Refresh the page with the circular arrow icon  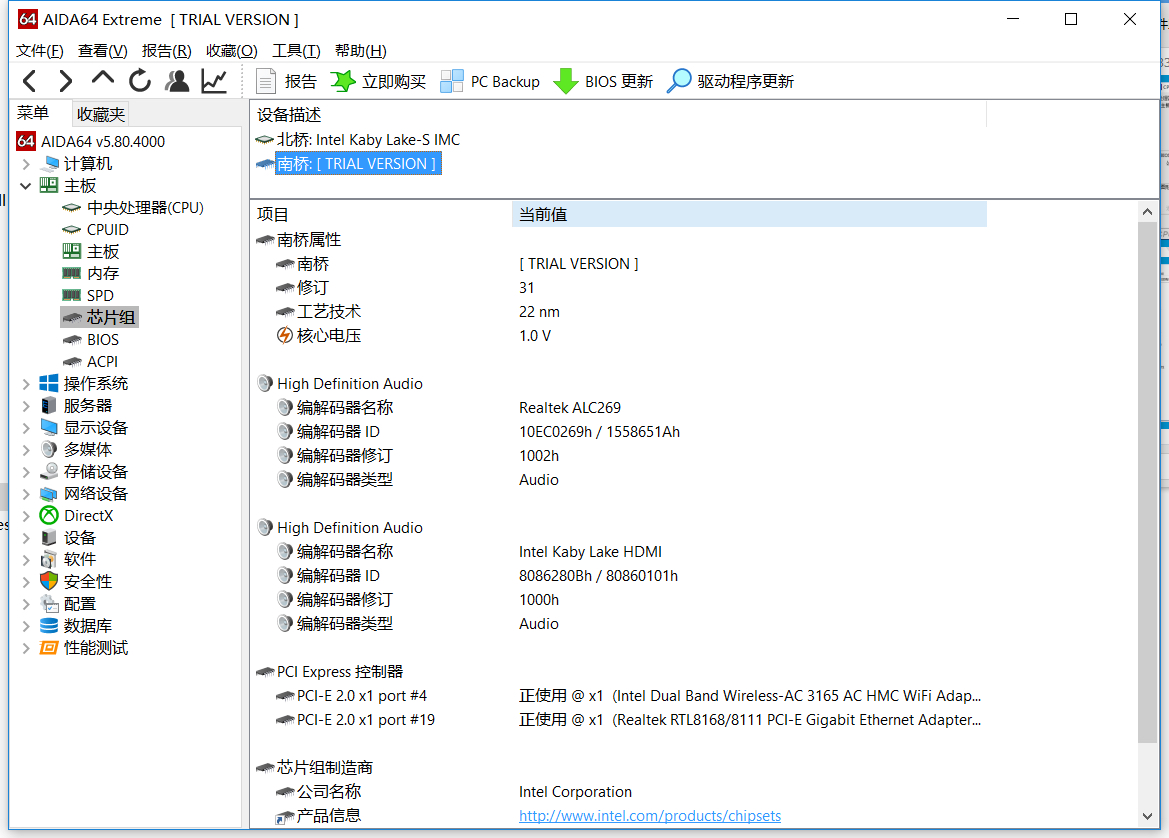[x=140, y=81]
